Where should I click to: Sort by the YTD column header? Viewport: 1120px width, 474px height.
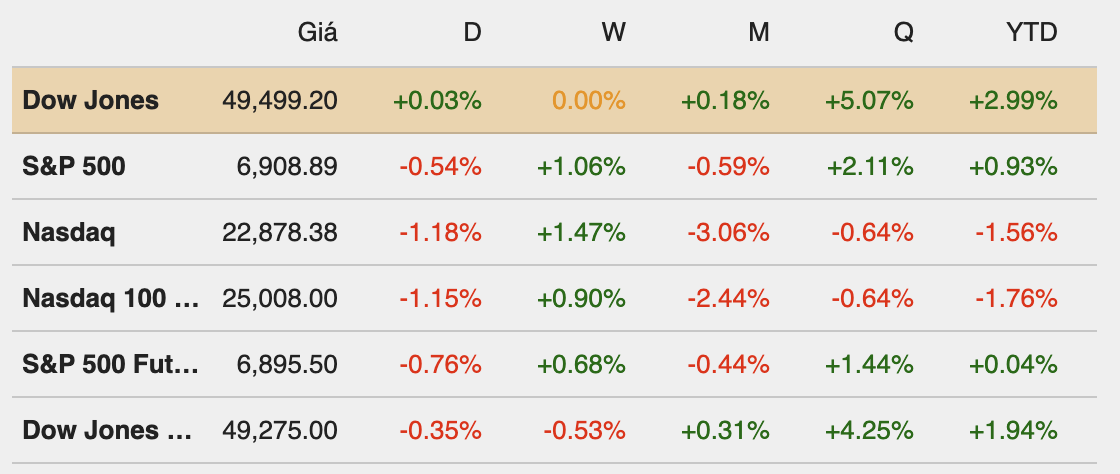1031,32
